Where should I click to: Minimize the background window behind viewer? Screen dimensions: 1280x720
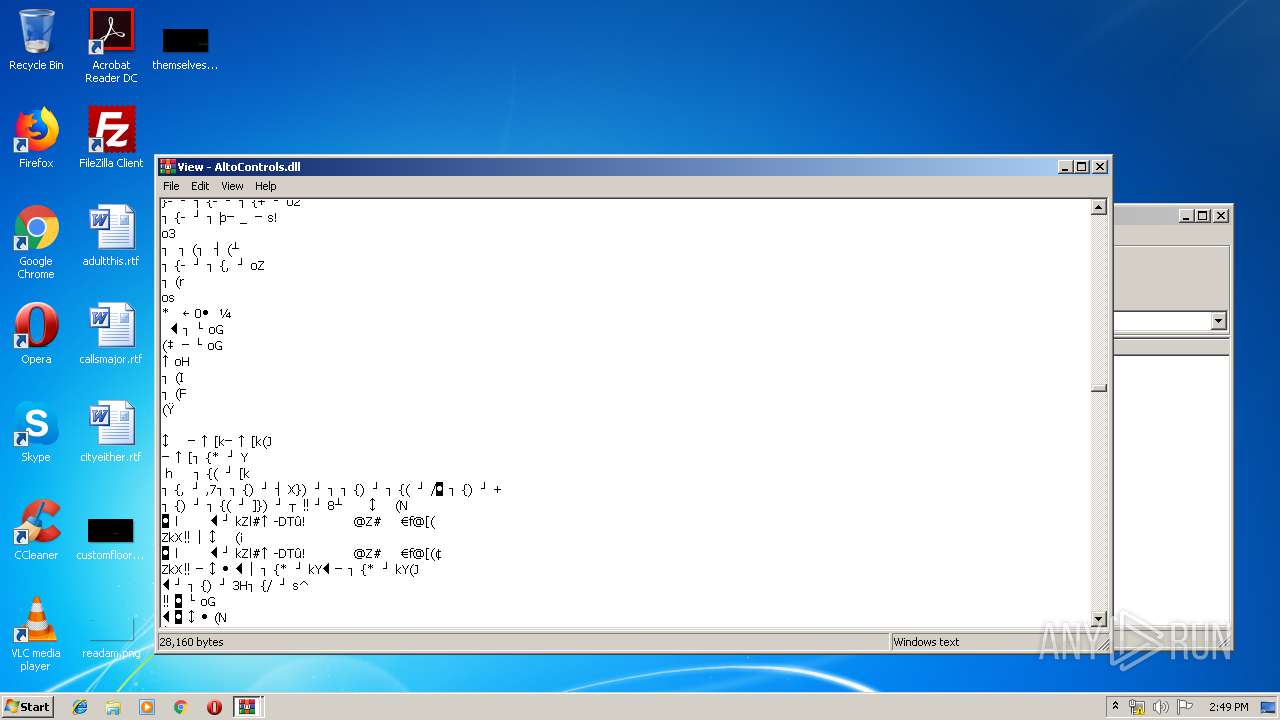point(1186,215)
